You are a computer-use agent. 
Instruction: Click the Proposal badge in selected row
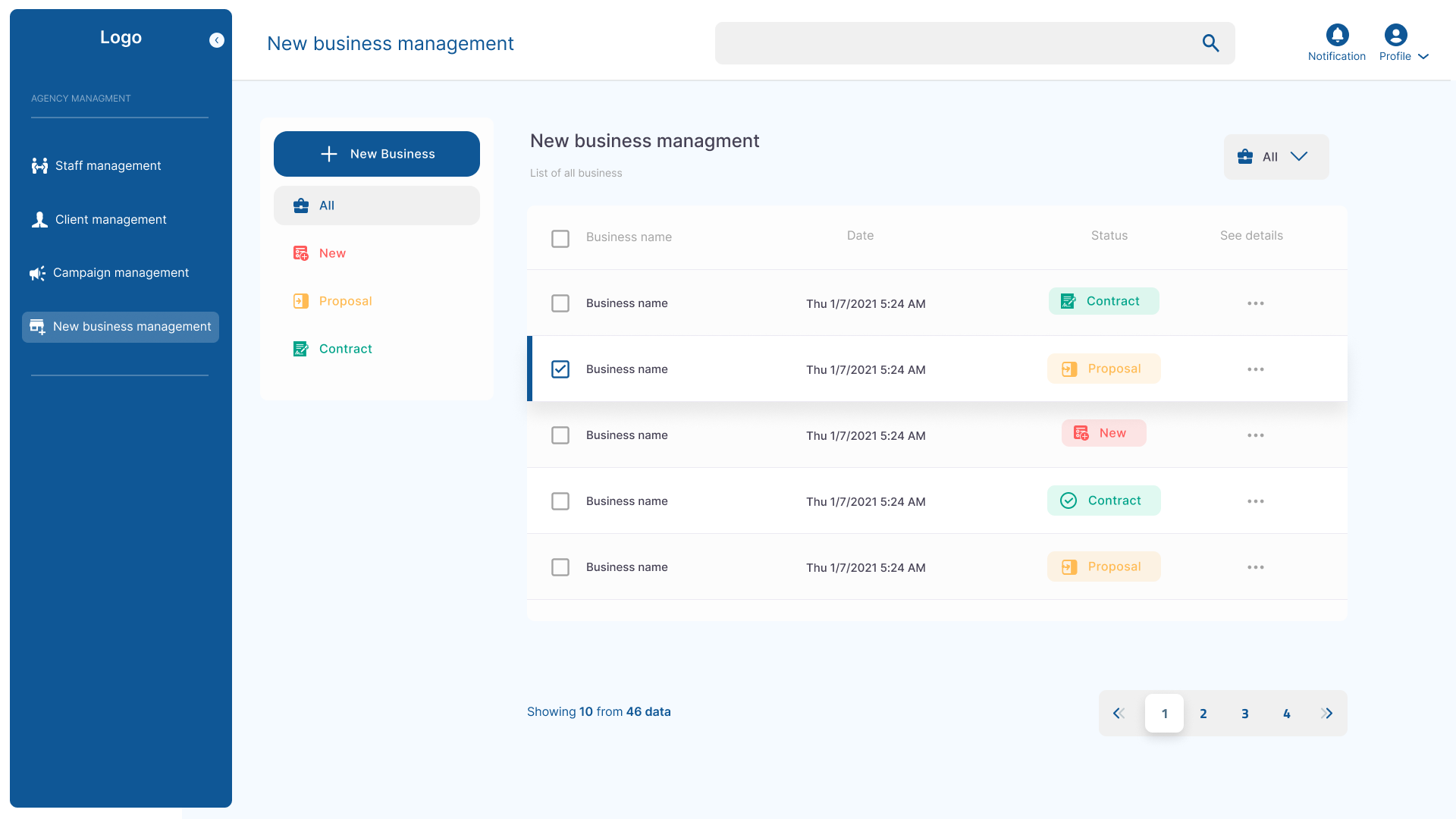coord(1104,369)
